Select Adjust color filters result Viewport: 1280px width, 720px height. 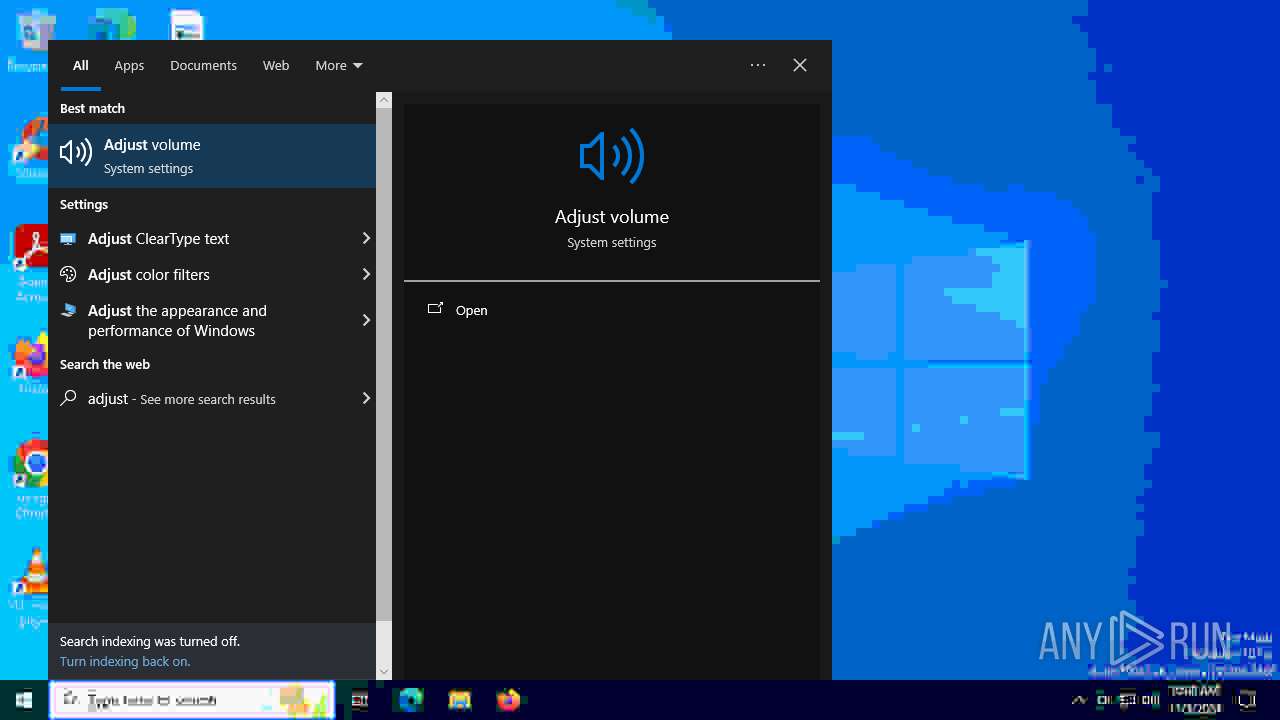[x=212, y=274]
